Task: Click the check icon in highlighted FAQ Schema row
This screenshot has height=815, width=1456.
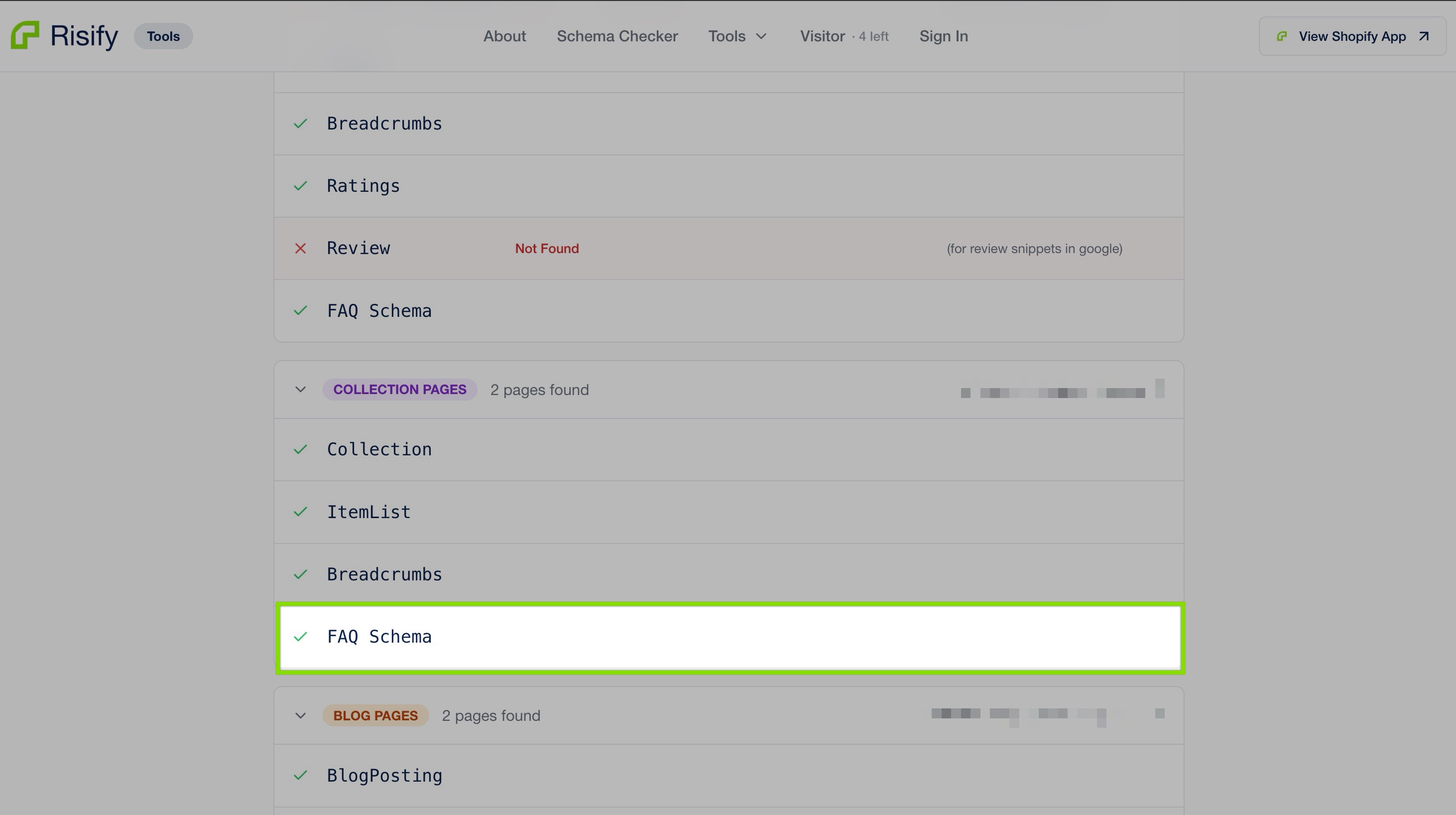Action: click(x=300, y=636)
